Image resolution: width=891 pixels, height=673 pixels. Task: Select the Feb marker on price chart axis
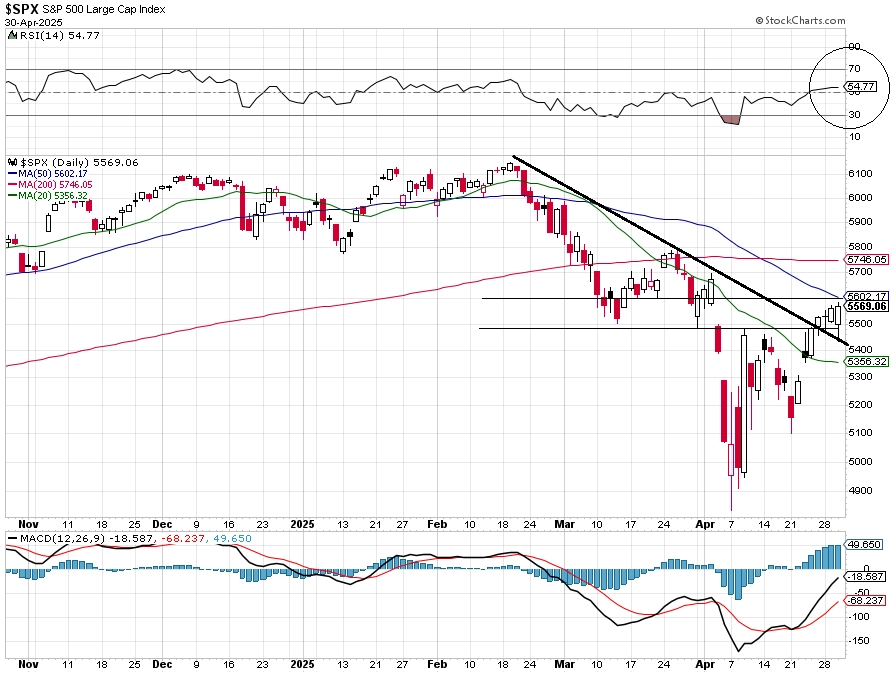point(437,524)
